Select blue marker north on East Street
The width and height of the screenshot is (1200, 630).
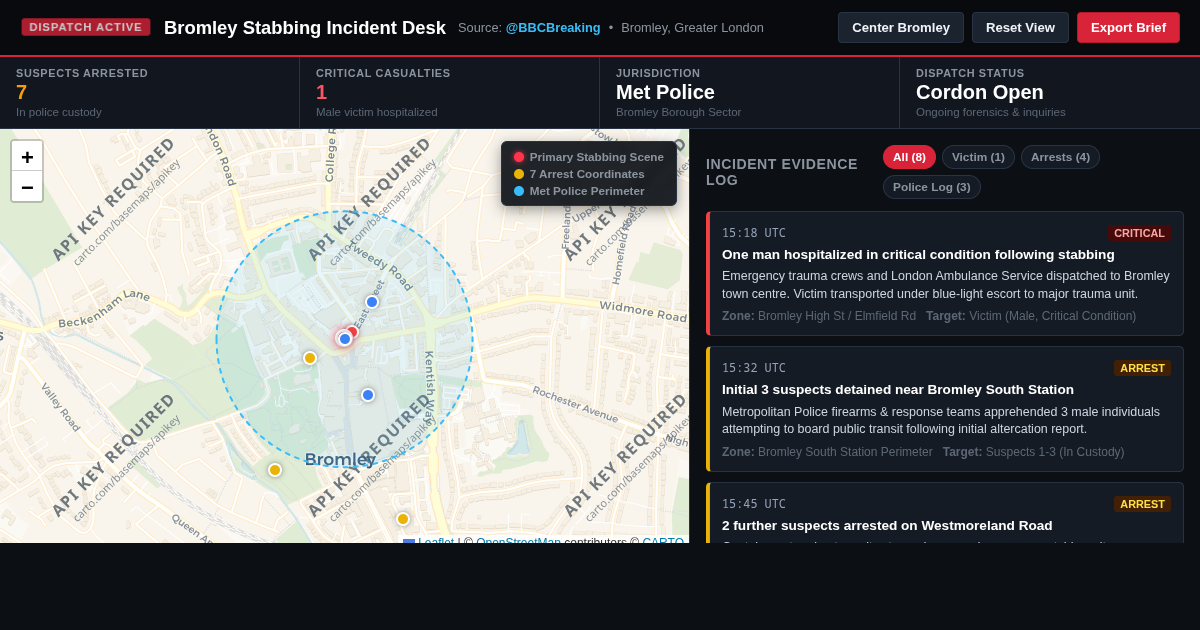tap(372, 302)
